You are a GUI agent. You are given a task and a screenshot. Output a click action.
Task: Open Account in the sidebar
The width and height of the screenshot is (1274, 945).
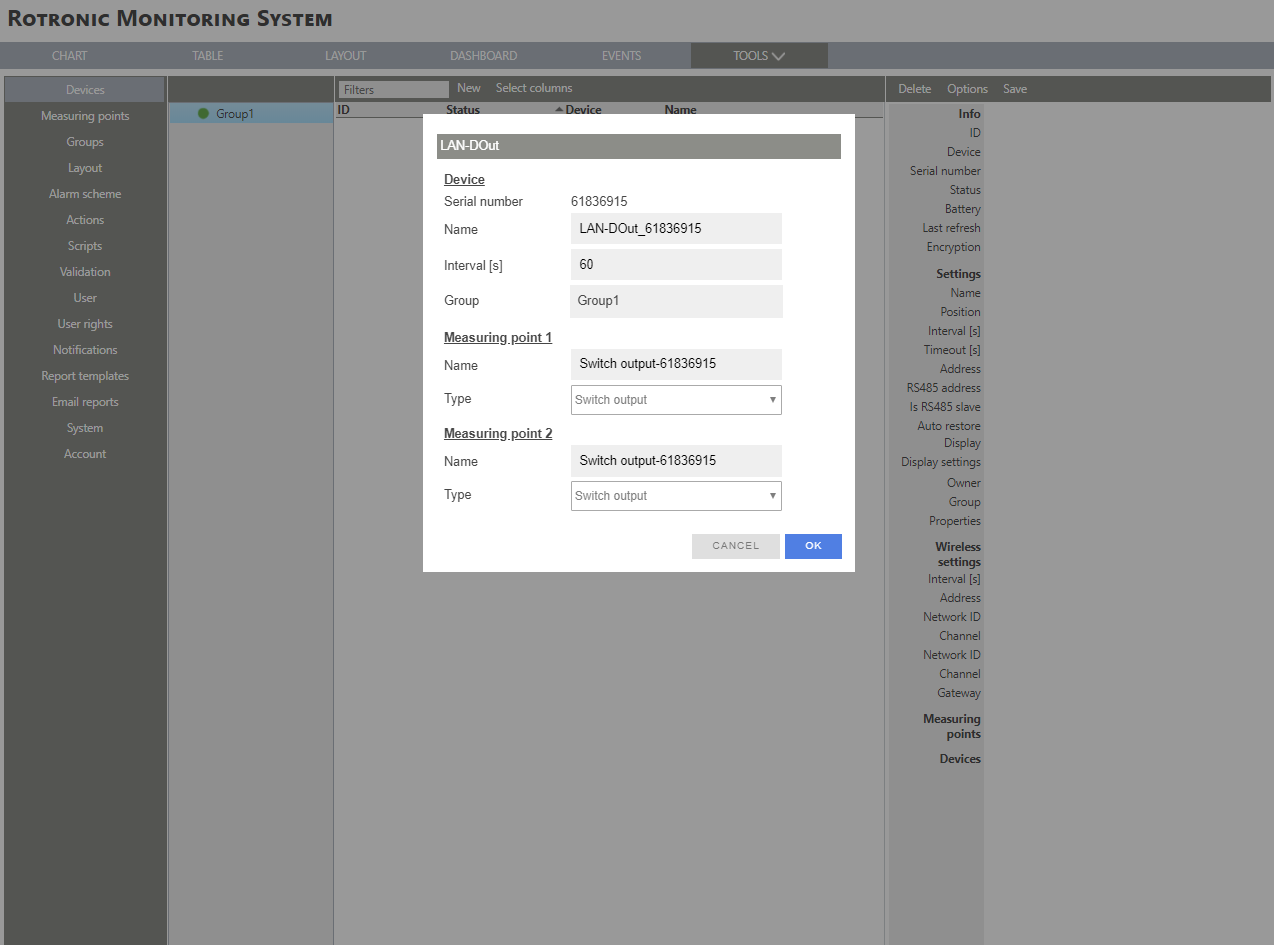(85, 454)
